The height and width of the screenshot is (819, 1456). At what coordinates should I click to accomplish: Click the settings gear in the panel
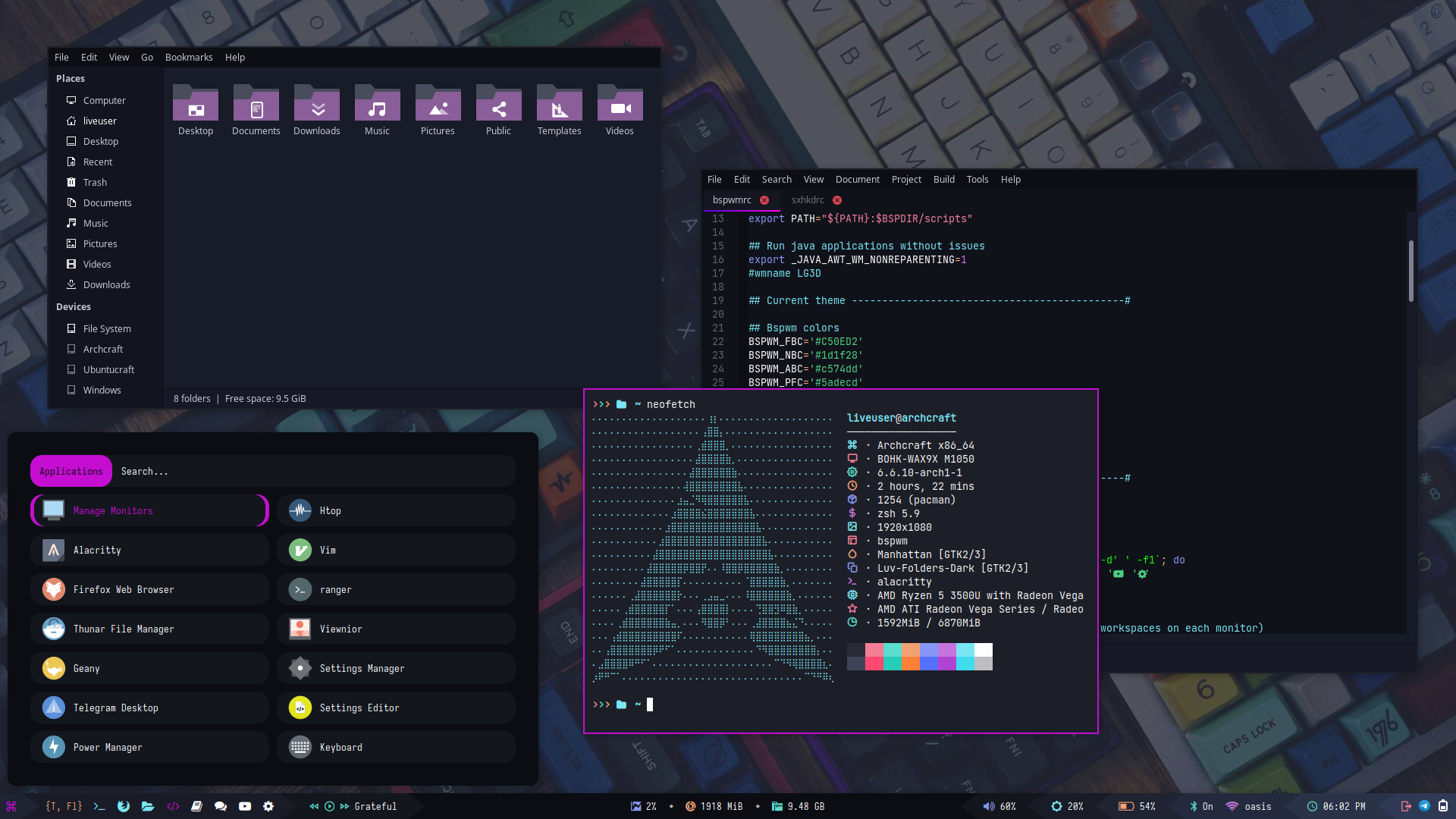(x=268, y=806)
